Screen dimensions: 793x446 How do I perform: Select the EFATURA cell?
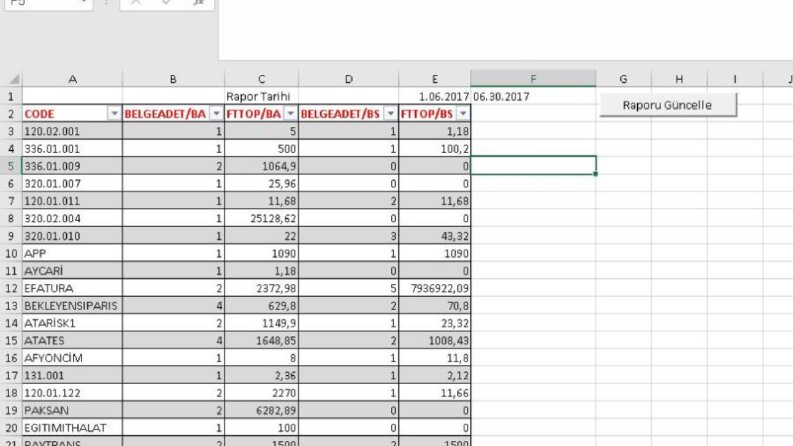[72, 288]
